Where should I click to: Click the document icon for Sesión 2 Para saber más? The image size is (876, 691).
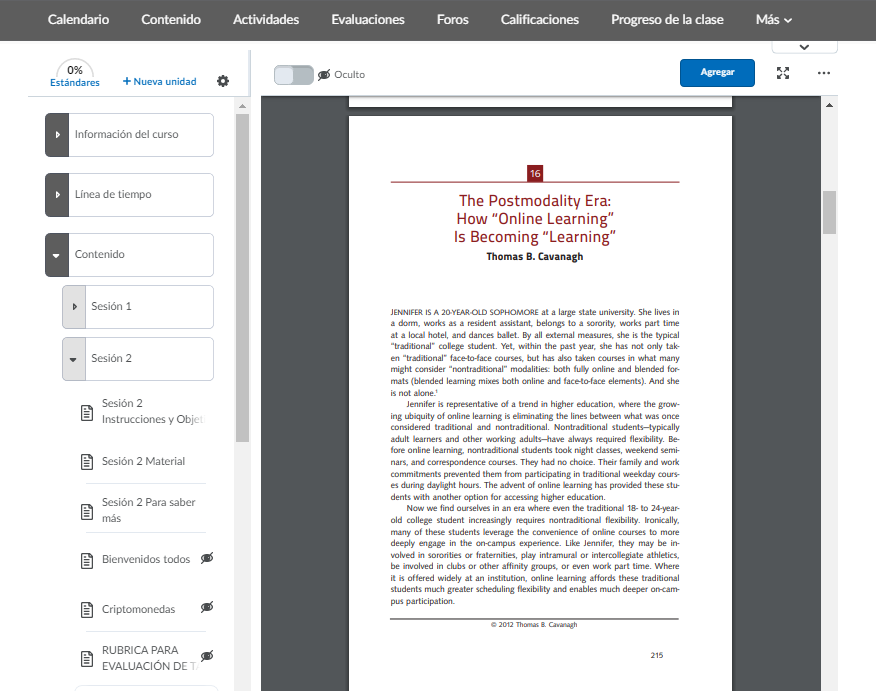tap(85, 510)
